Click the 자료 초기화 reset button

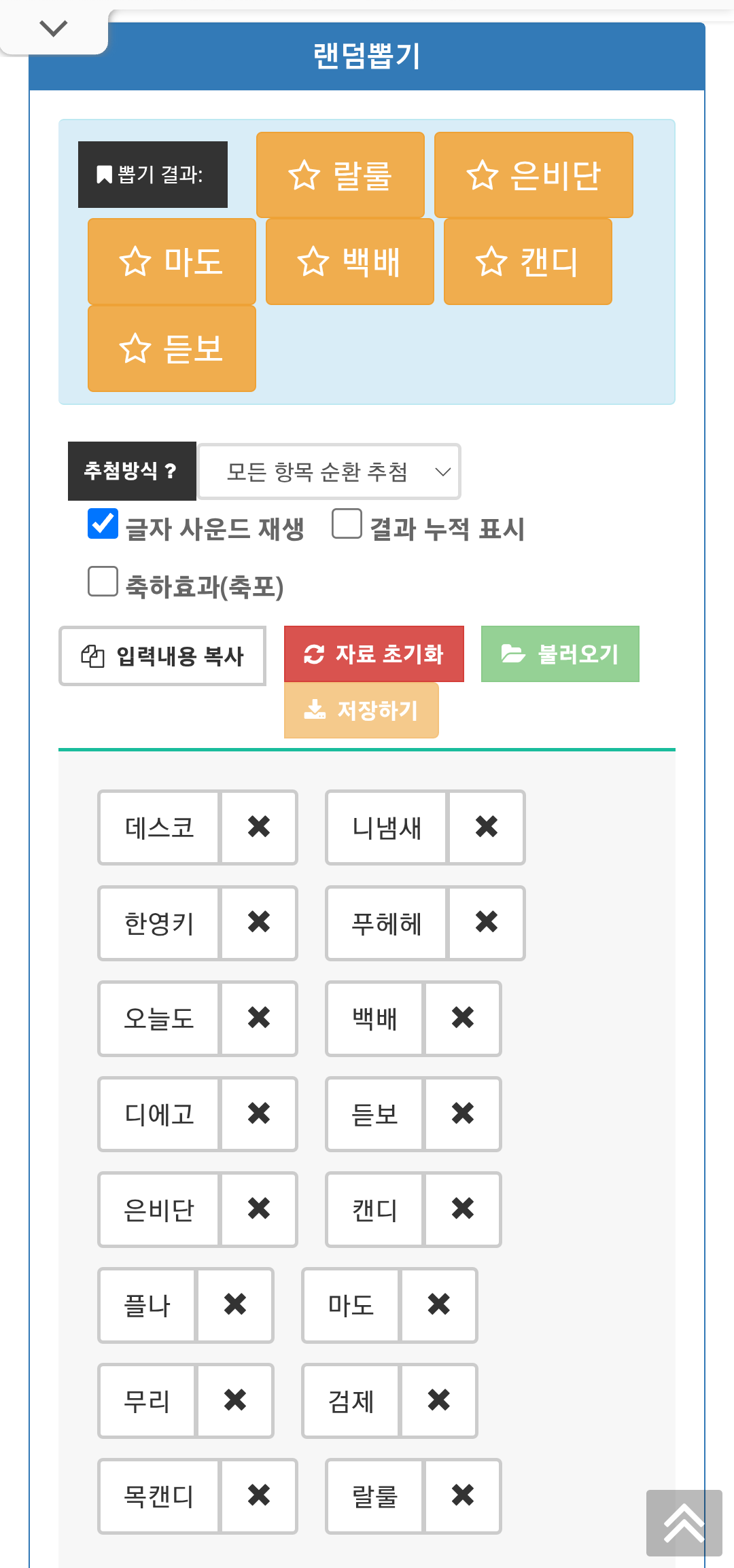tap(374, 654)
